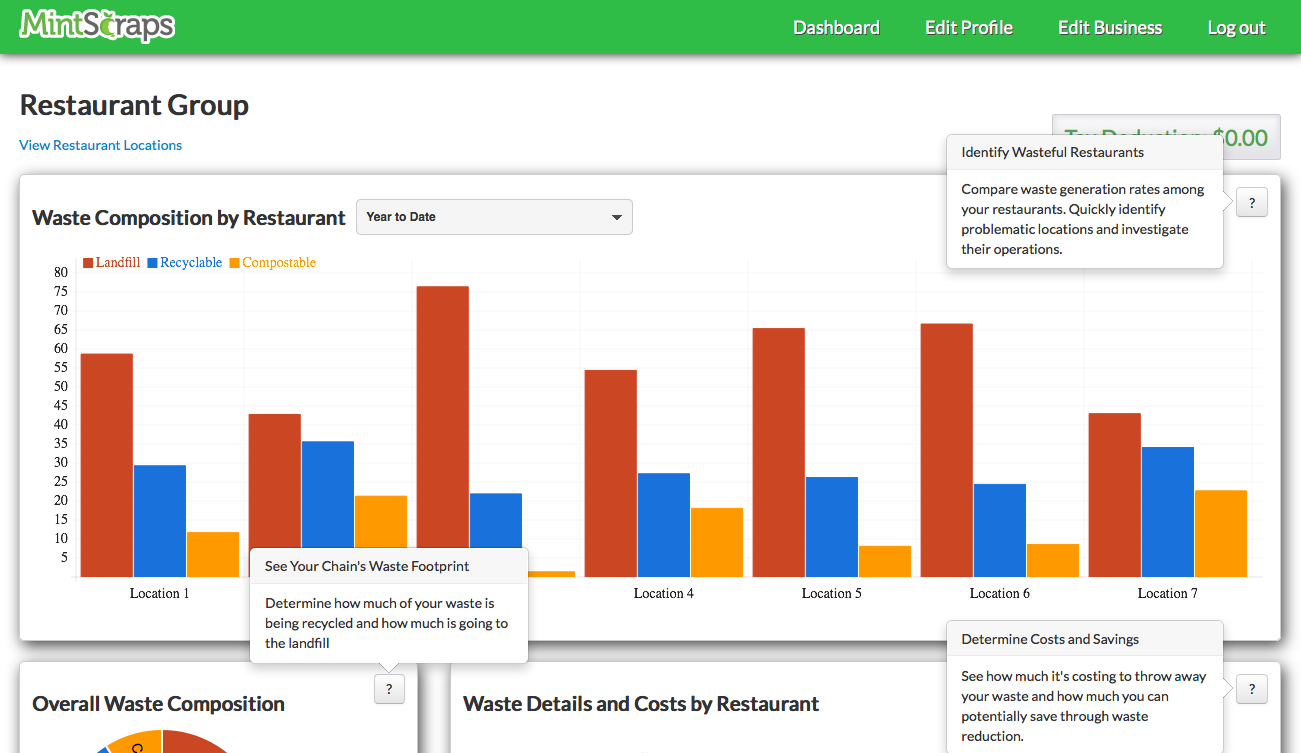Select the Location 6 landfill bar
Image resolution: width=1301 pixels, height=753 pixels.
pyautogui.click(x=947, y=450)
